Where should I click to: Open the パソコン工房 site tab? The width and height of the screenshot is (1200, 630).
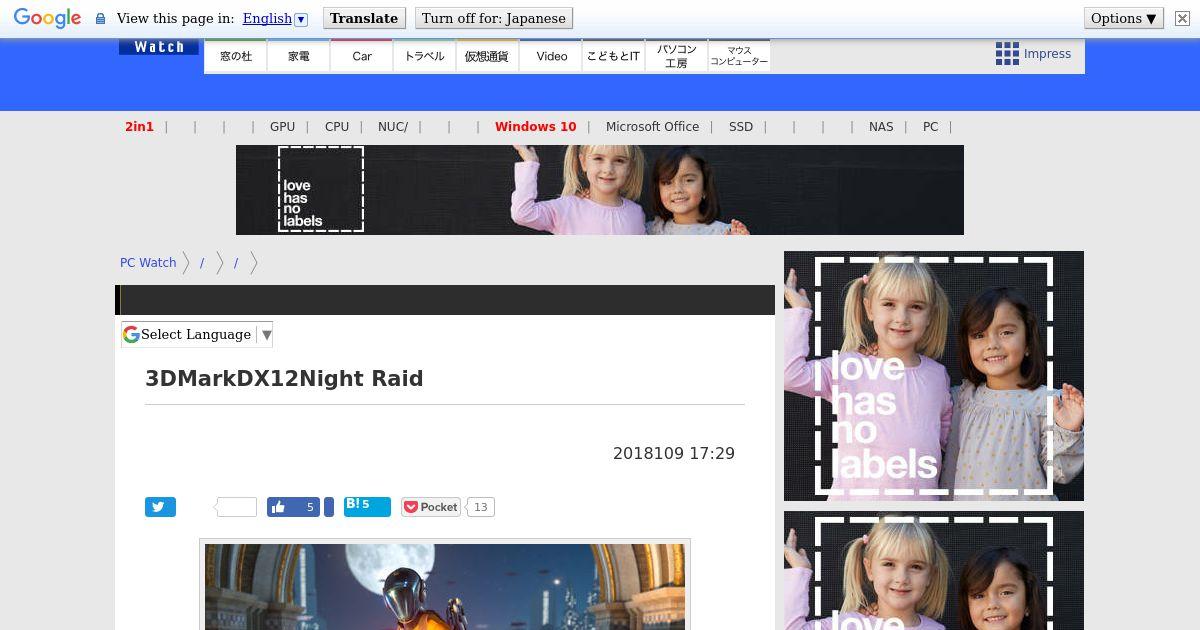[x=676, y=56]
